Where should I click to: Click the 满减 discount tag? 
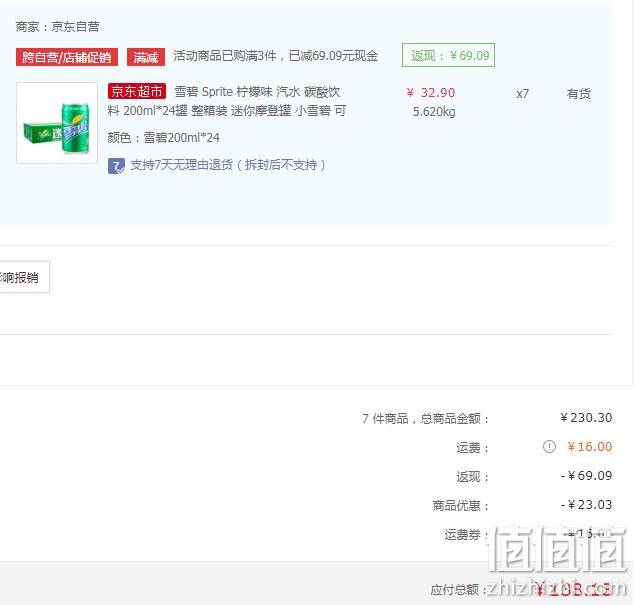(146, 57)
